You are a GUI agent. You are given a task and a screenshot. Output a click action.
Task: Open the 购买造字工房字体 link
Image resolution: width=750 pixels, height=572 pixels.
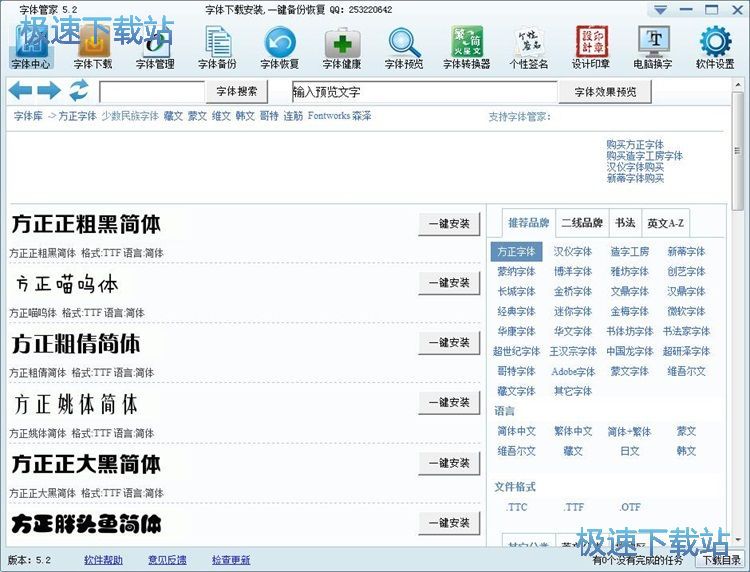click(x=644, y=156)
